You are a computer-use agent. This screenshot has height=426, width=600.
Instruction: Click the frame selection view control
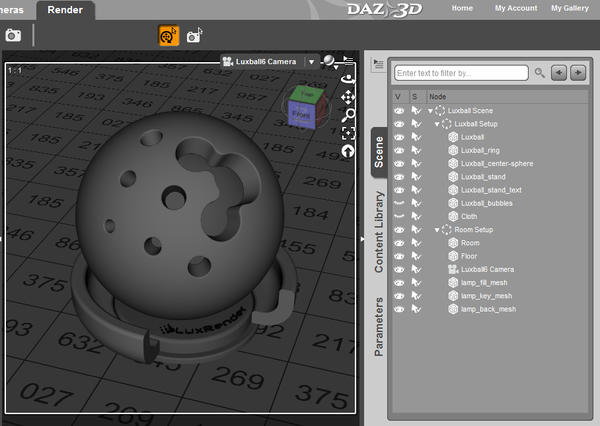348,133
